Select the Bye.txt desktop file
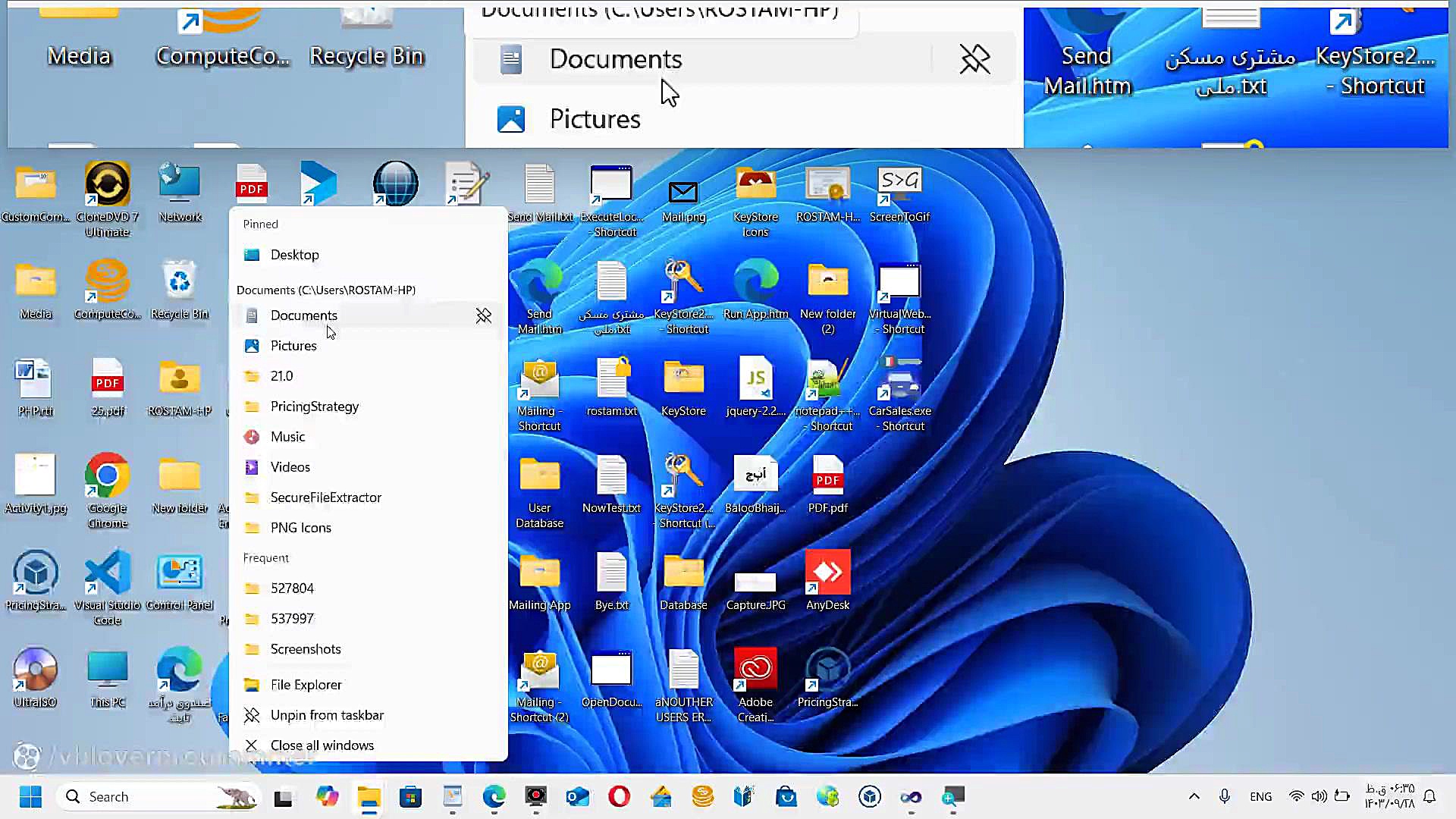 [611, 581]
